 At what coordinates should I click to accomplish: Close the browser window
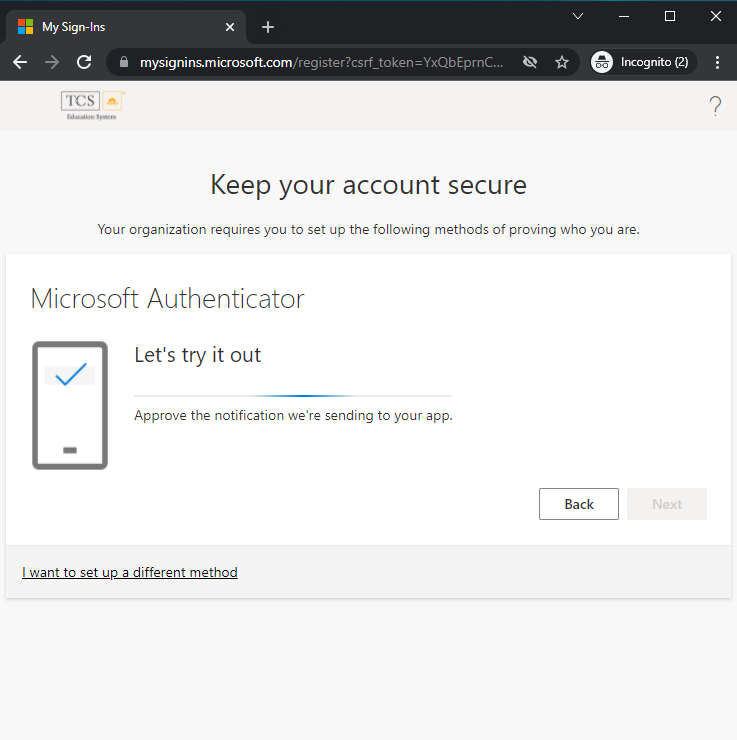click(715, 17)
